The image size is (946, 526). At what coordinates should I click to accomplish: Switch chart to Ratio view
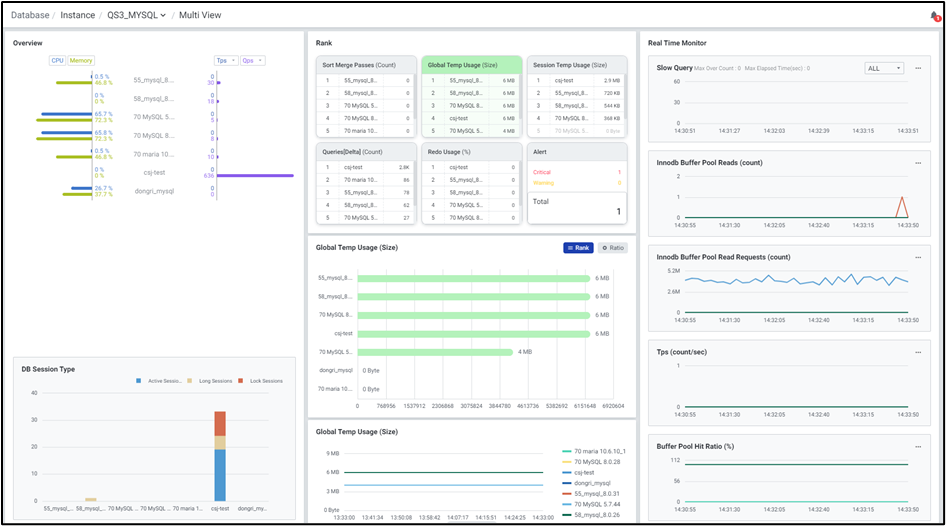[x=613, y=247]
